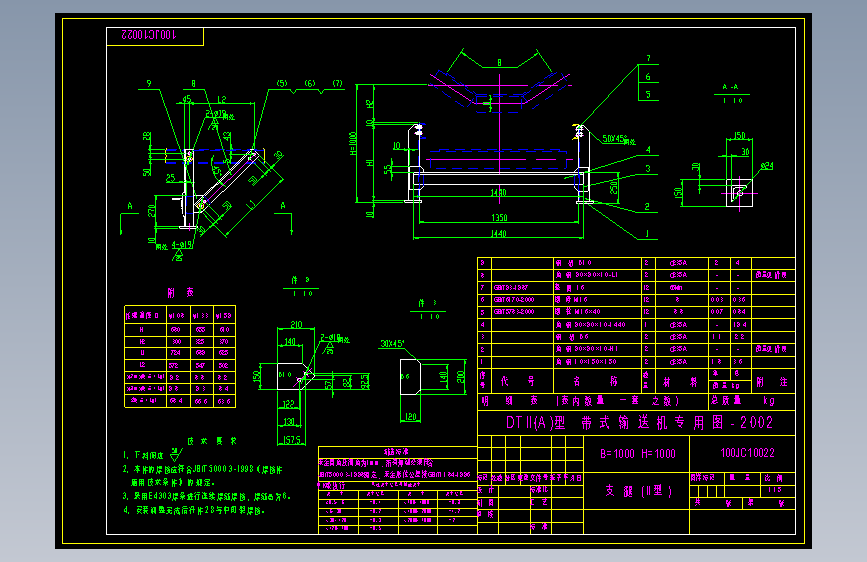Select the bottom 1440 overall width dimension
This screenshot has height=562, width=867.
(499, 234)
